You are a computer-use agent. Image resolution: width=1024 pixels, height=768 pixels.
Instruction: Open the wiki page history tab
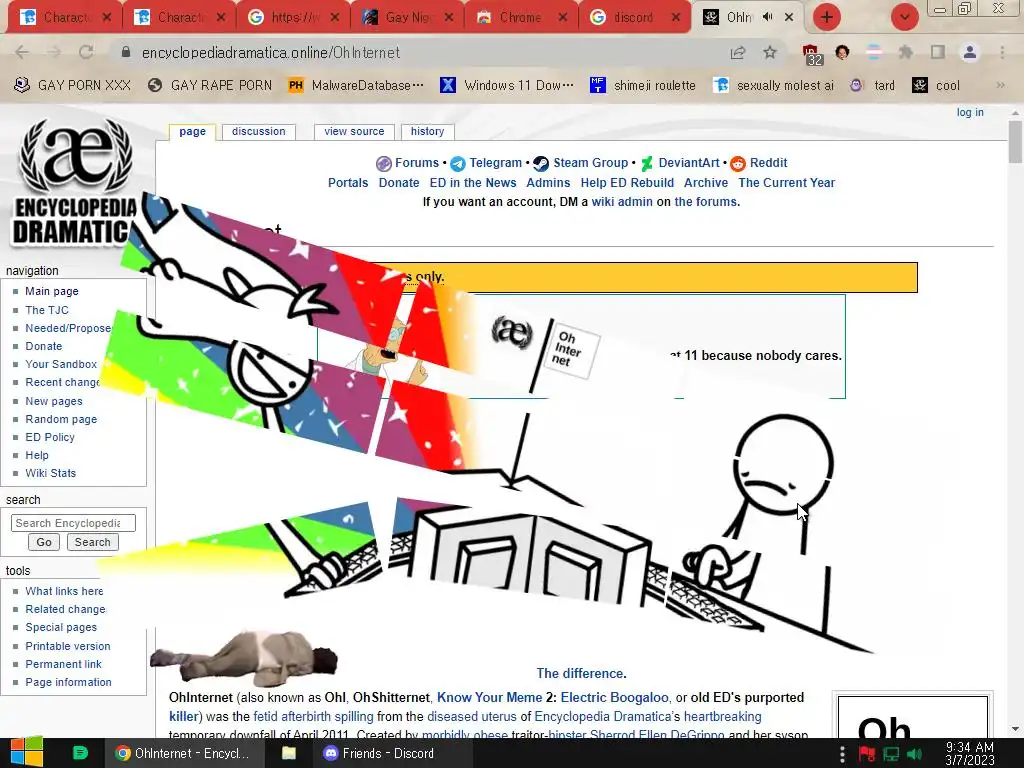click(427, 131)
